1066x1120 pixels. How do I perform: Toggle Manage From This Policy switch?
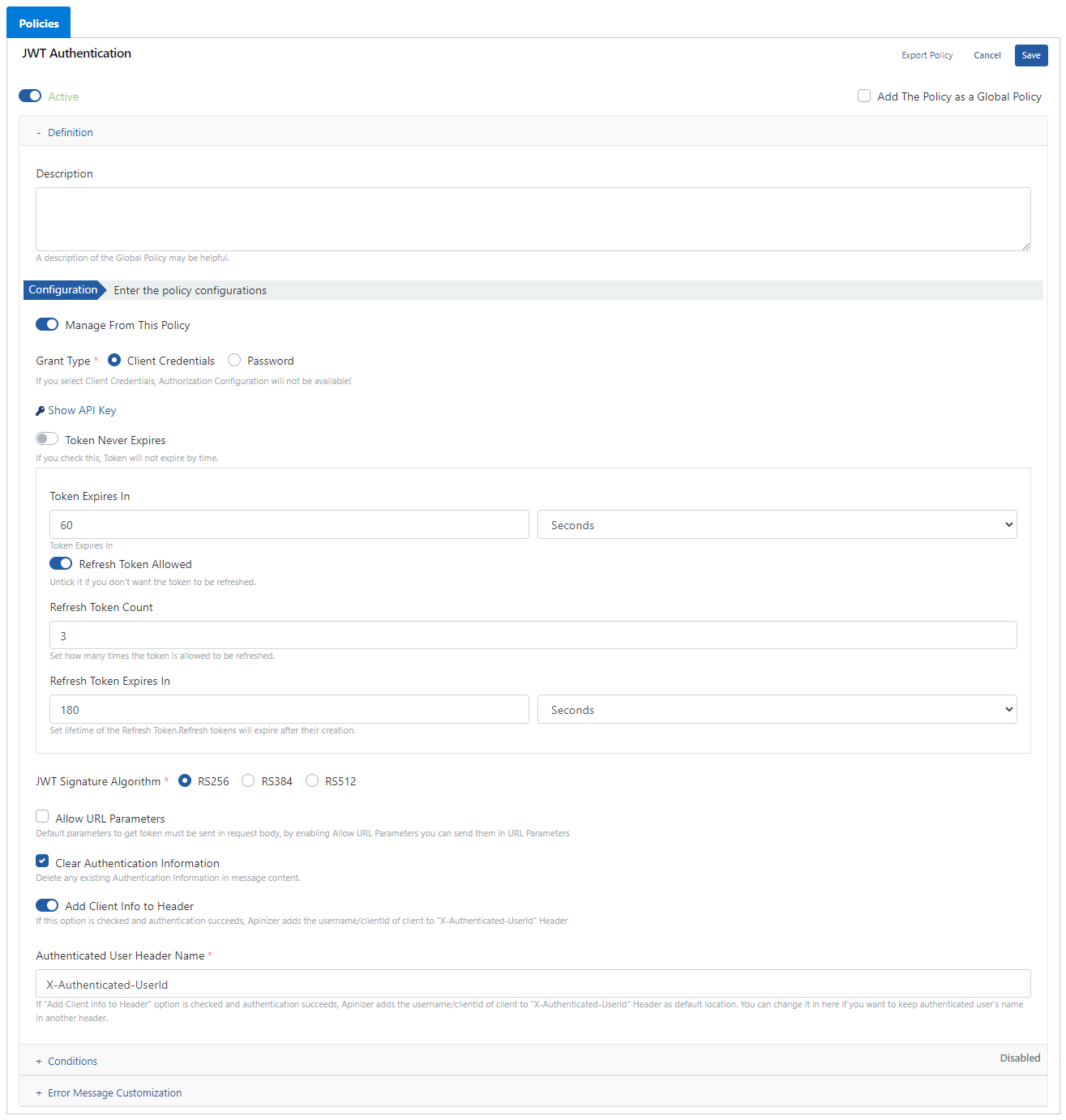pyautogui.click(x=47, y=325)
